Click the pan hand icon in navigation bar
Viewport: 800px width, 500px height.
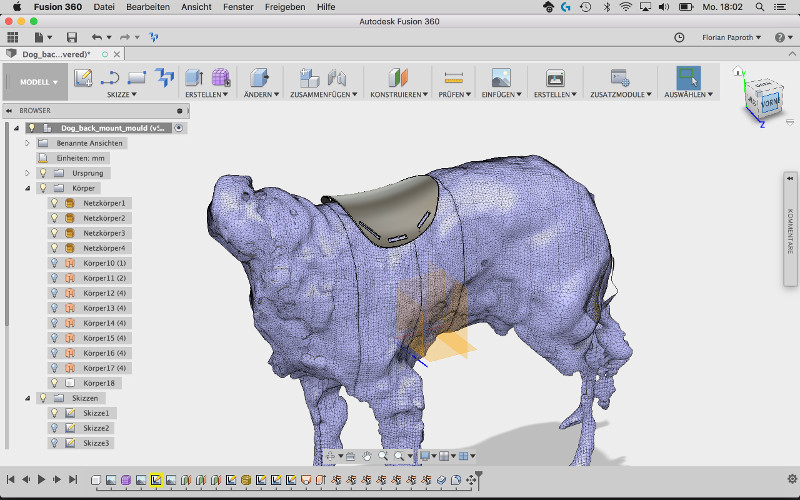[x=367, y=456]
